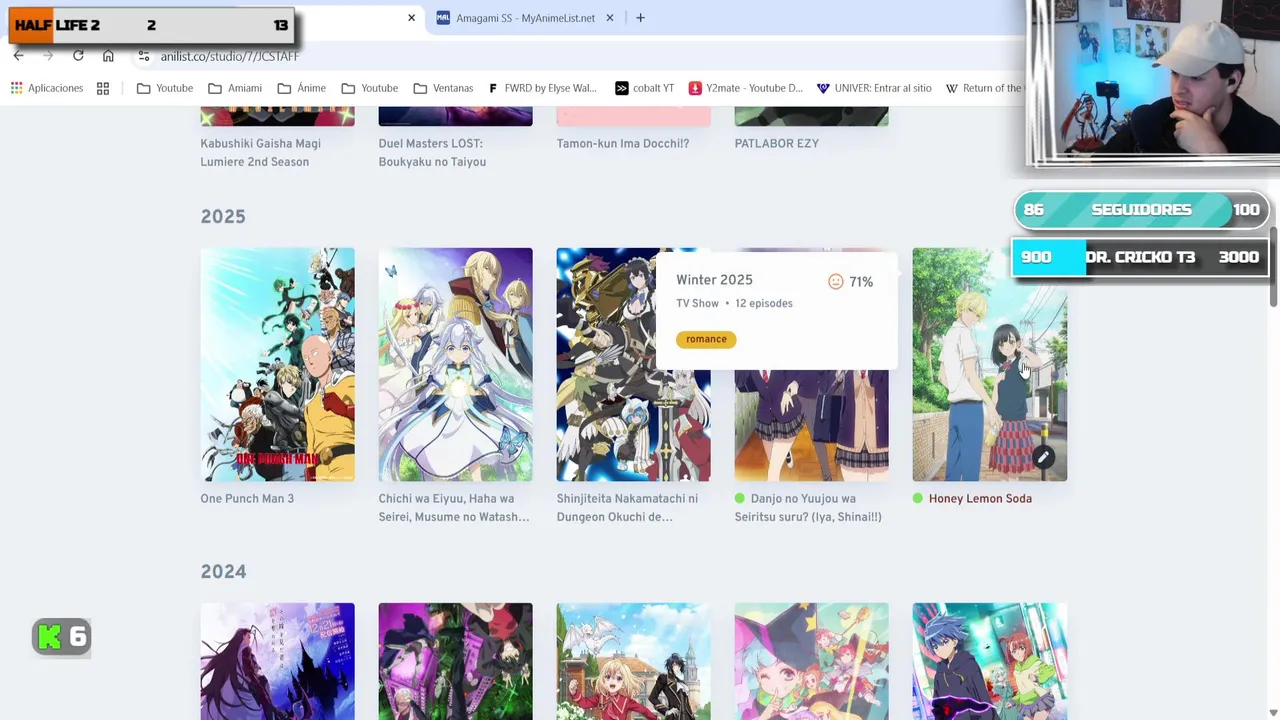Open the Amiami bookmark folder
This screenshot has height=720, width=1280.
click(235, 88)
